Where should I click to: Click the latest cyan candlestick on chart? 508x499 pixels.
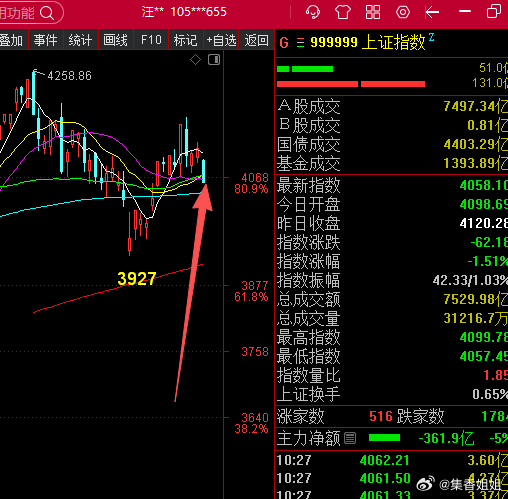click(204, 171)
